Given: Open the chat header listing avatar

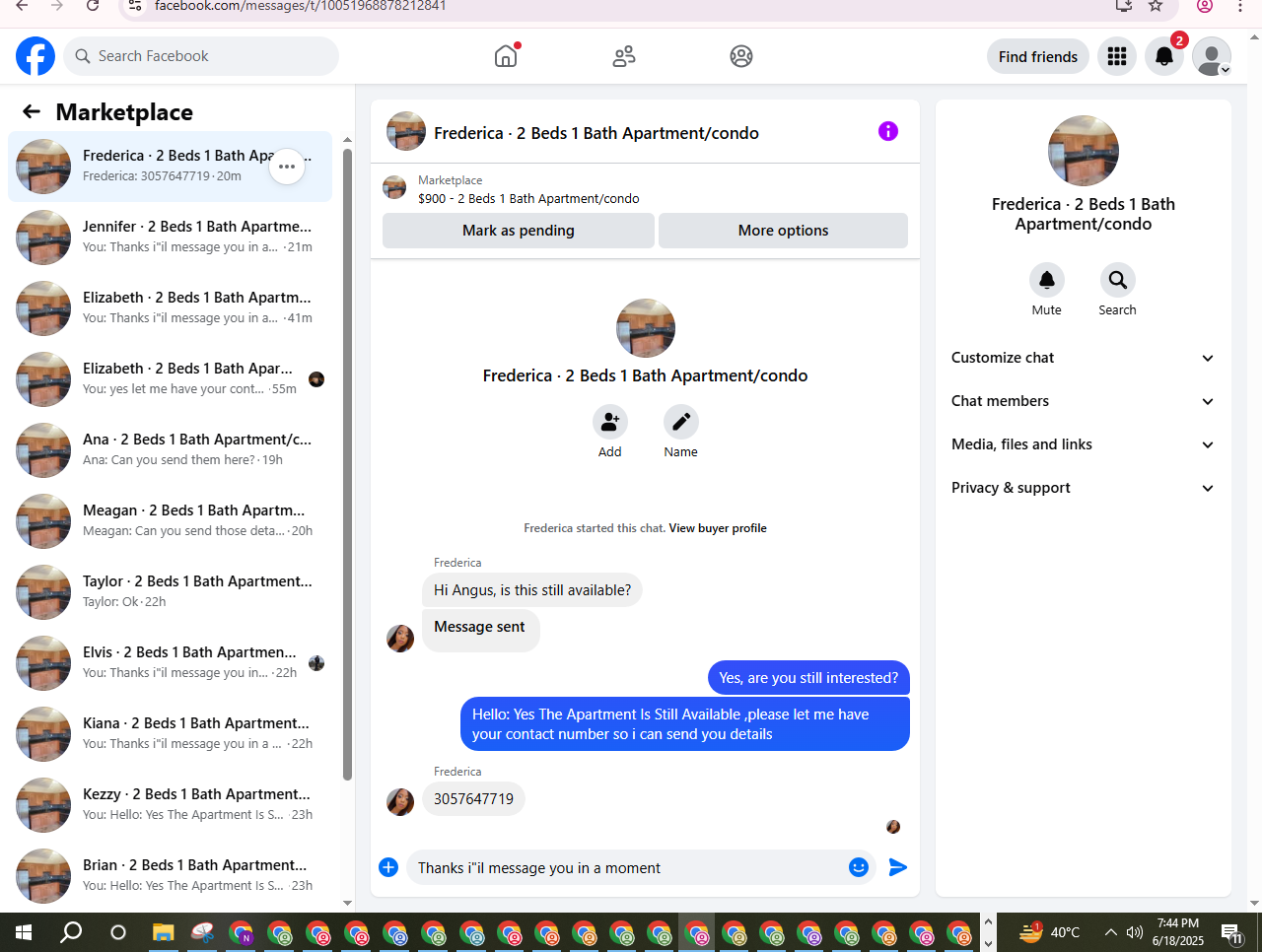Looking at the screenshot, I should [x=406, y=131].
